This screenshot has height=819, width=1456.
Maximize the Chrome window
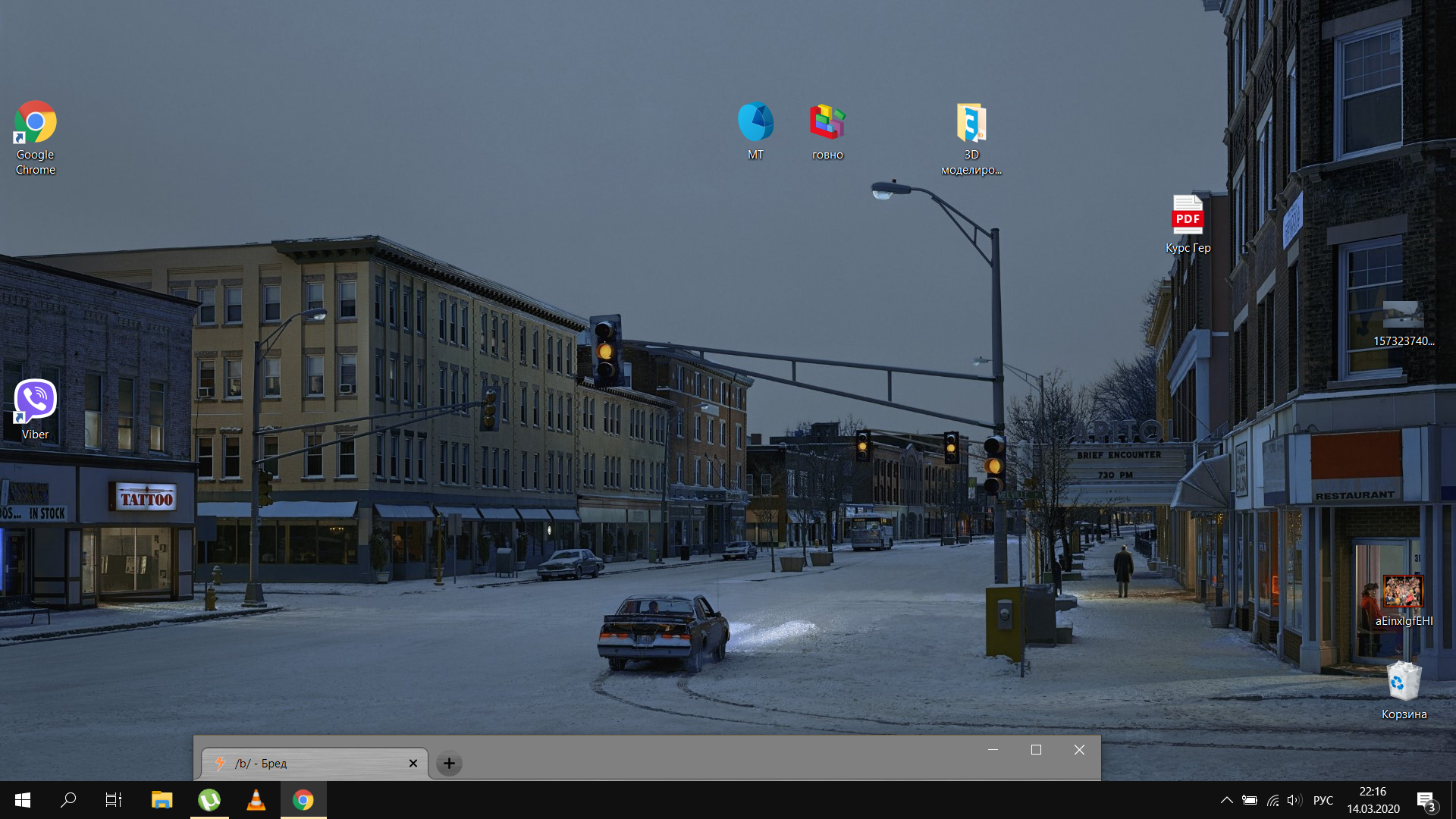coord(1036,750)
